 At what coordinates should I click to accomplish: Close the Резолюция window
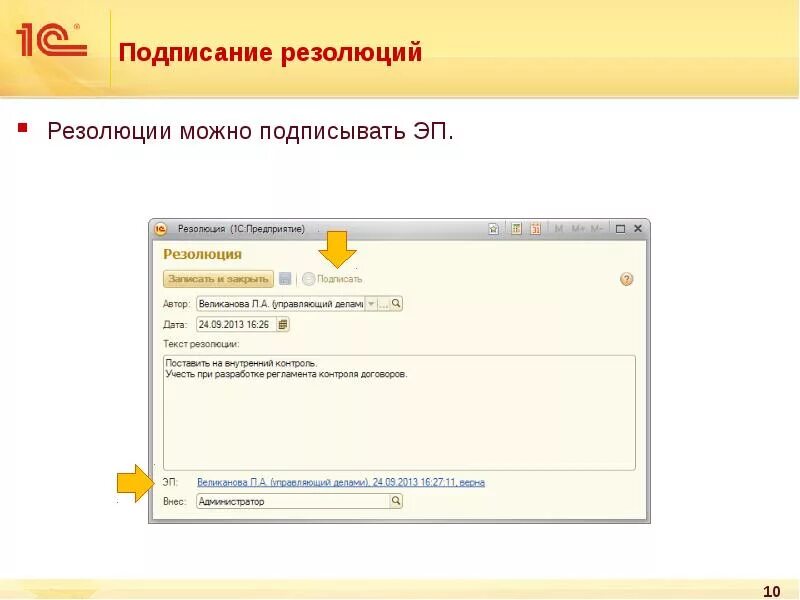pos(638,229)
